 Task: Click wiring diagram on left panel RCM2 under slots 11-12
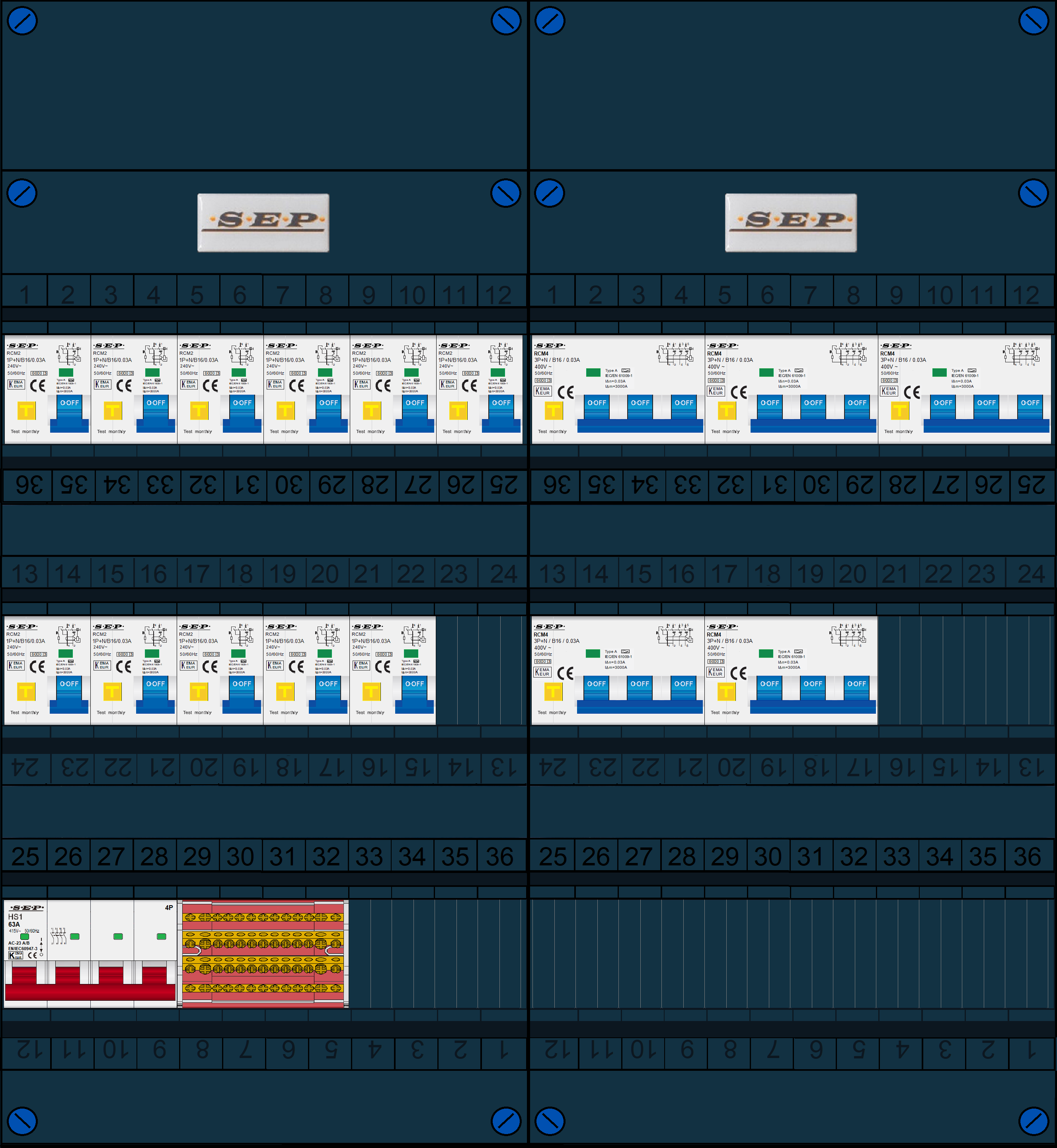[x=501, y=354]
